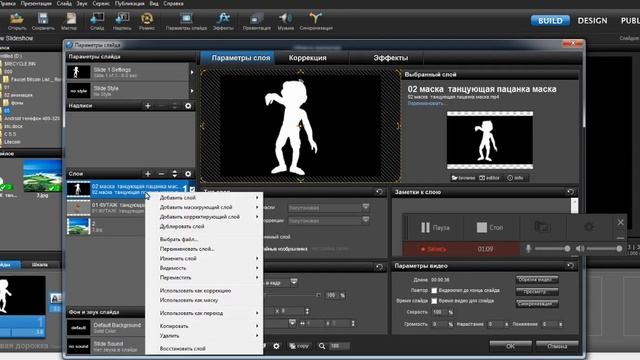Click the Пауза recorder button
The height and width of the screenshot is (360, 640).
point(435,227)
